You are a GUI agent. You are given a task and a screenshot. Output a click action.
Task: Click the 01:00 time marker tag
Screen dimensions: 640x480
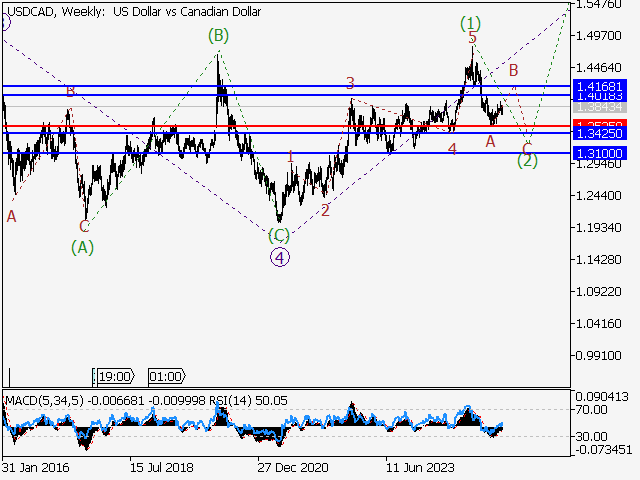point(166,377)
